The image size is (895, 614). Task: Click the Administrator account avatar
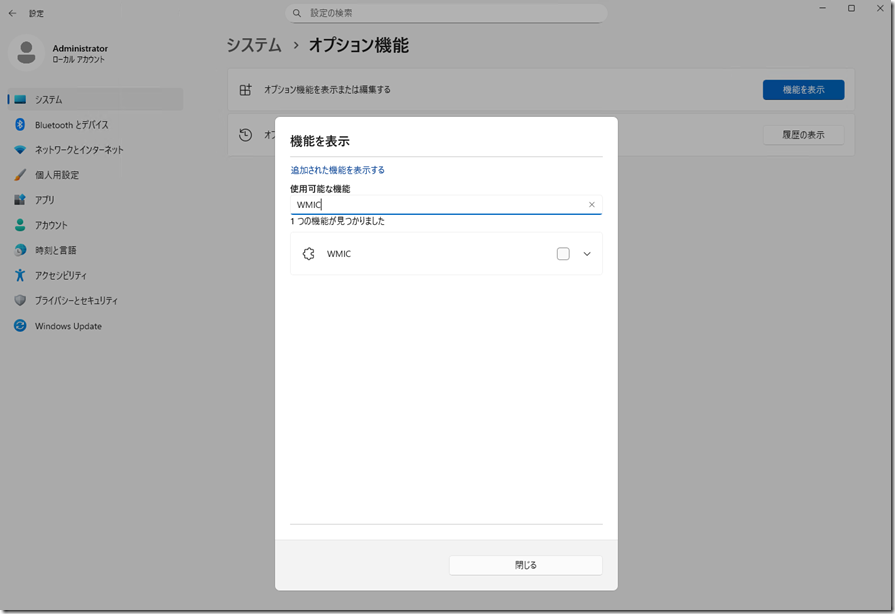[x=26, y=52]
